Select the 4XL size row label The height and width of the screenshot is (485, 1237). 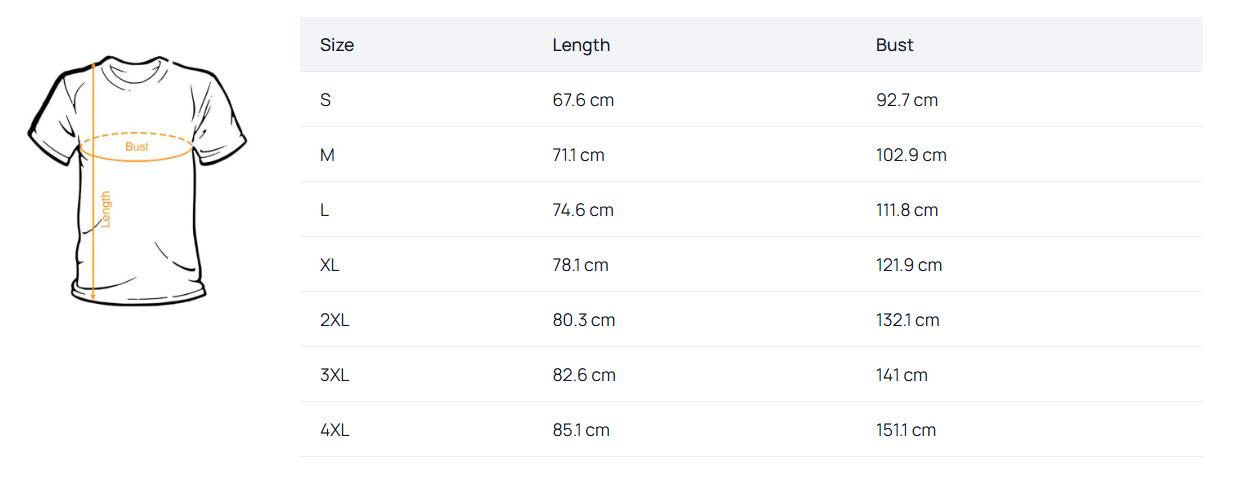click(334, 430)
